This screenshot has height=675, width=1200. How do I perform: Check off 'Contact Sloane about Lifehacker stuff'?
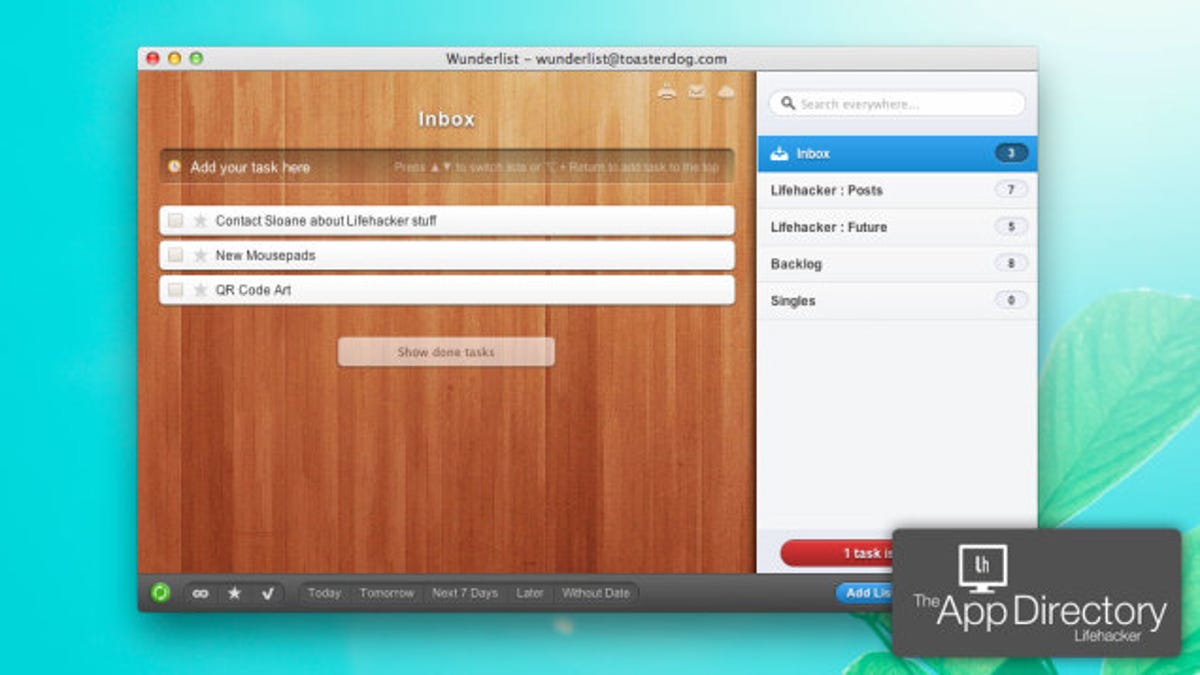[x=175, y=221]
